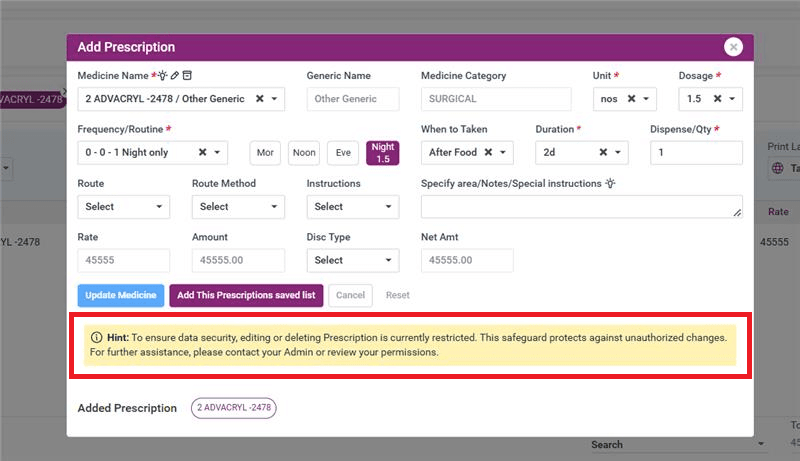This screenshot has width=800, height=461.
Task: Expand the Route Method dropdown
Action: click(x=237, y=207)
